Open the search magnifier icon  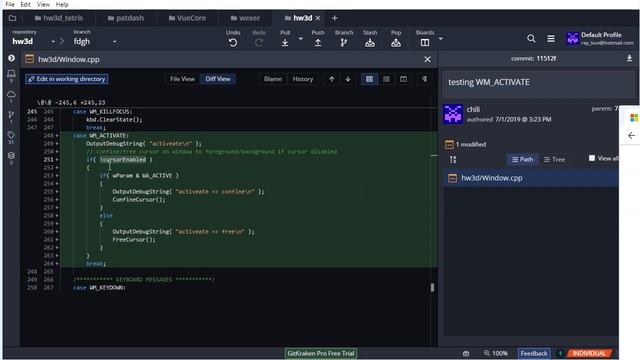pyautogui.click(x=531, y=38)
